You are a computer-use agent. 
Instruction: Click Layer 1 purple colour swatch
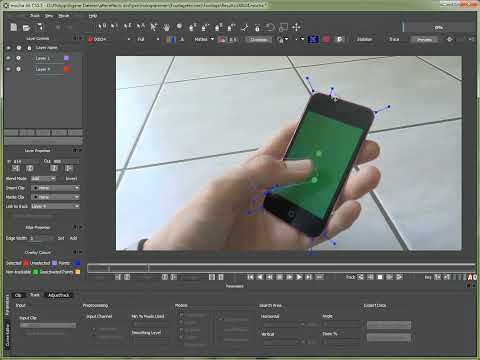coord(66,58)
